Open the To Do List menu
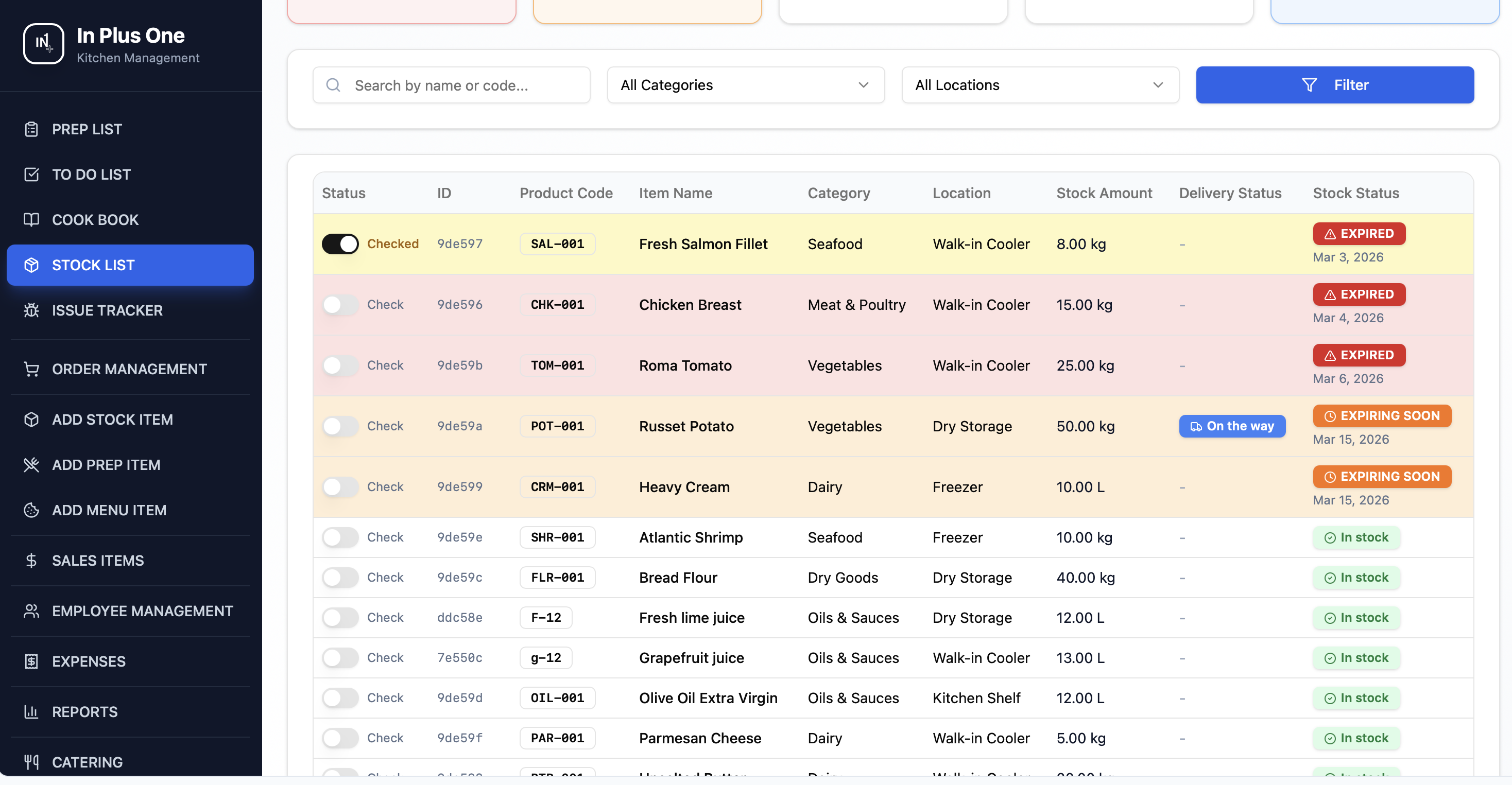Screen dimensions: 1512x785 [91, 175]
